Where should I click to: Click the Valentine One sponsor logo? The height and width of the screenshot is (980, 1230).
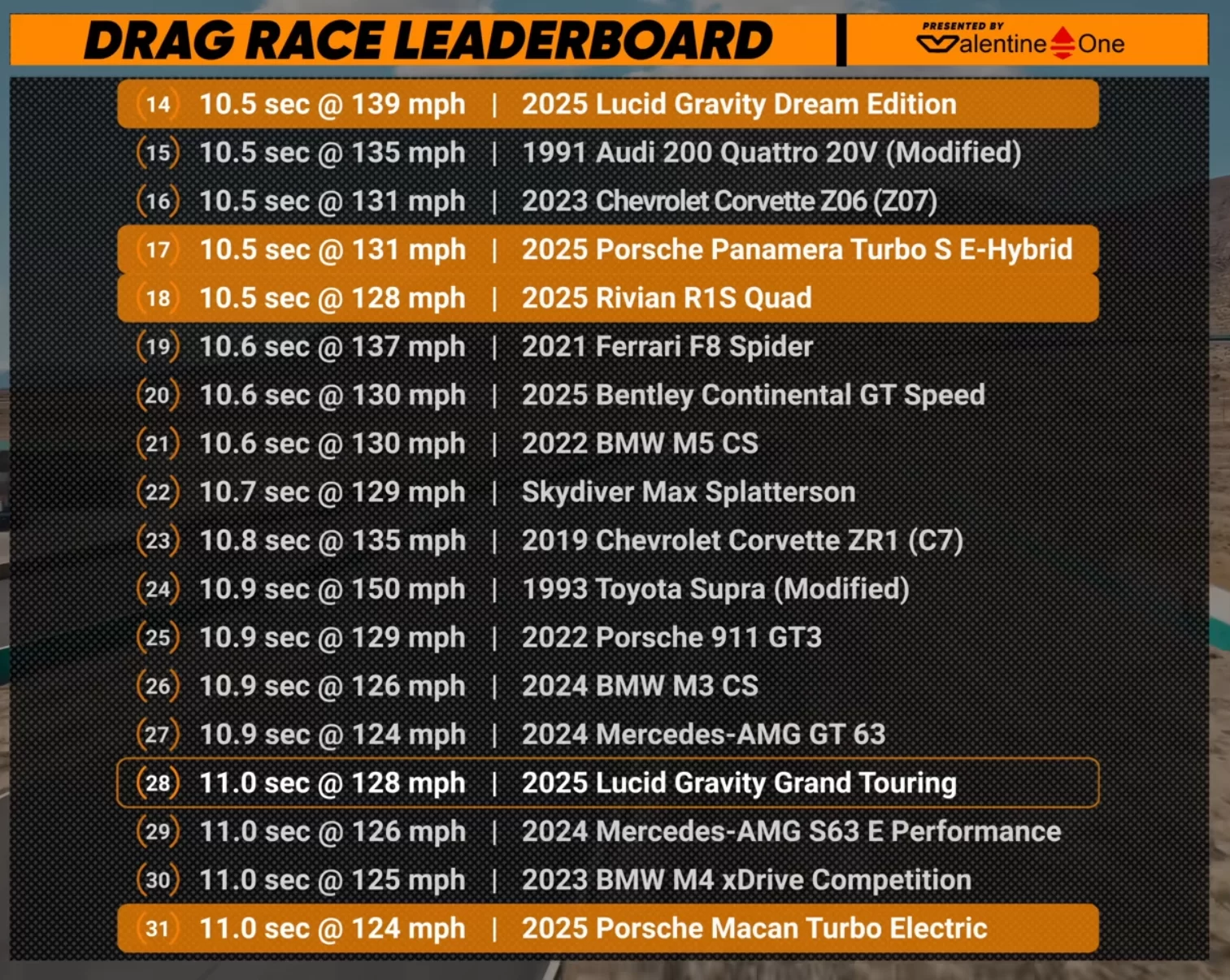click(1021, 44)
